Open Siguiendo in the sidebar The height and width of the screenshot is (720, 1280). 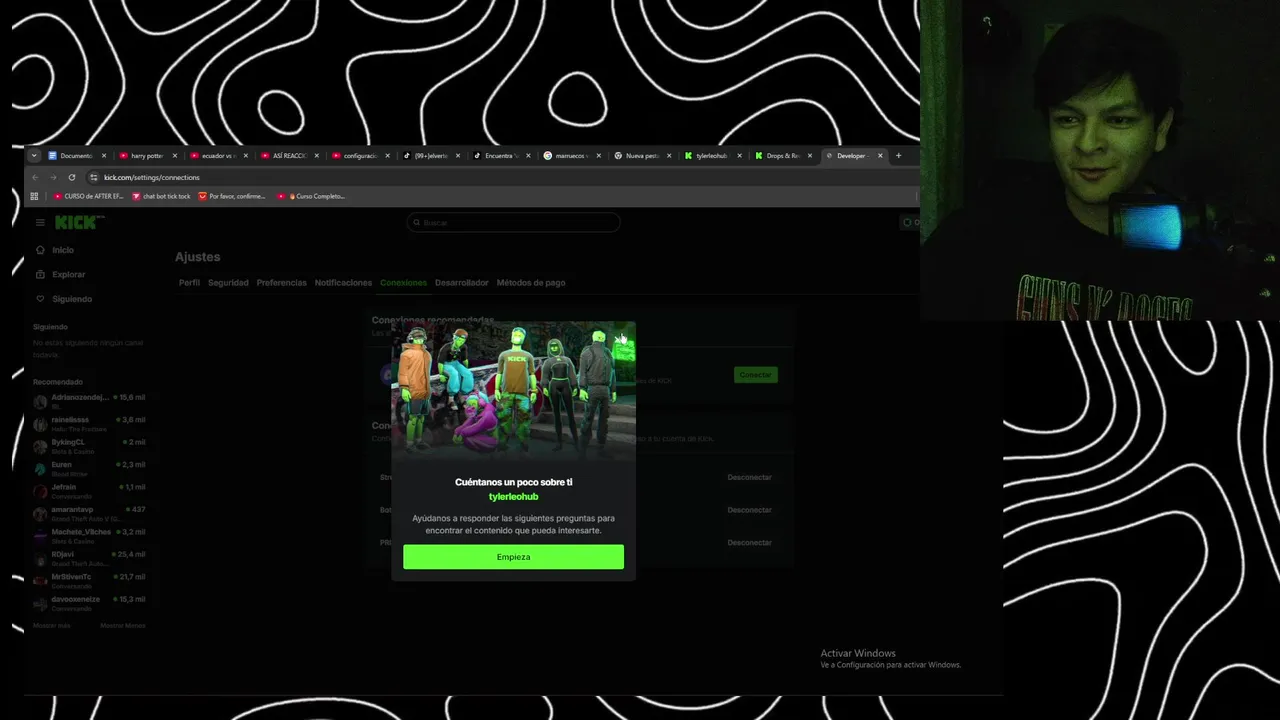tap(72, 299)
